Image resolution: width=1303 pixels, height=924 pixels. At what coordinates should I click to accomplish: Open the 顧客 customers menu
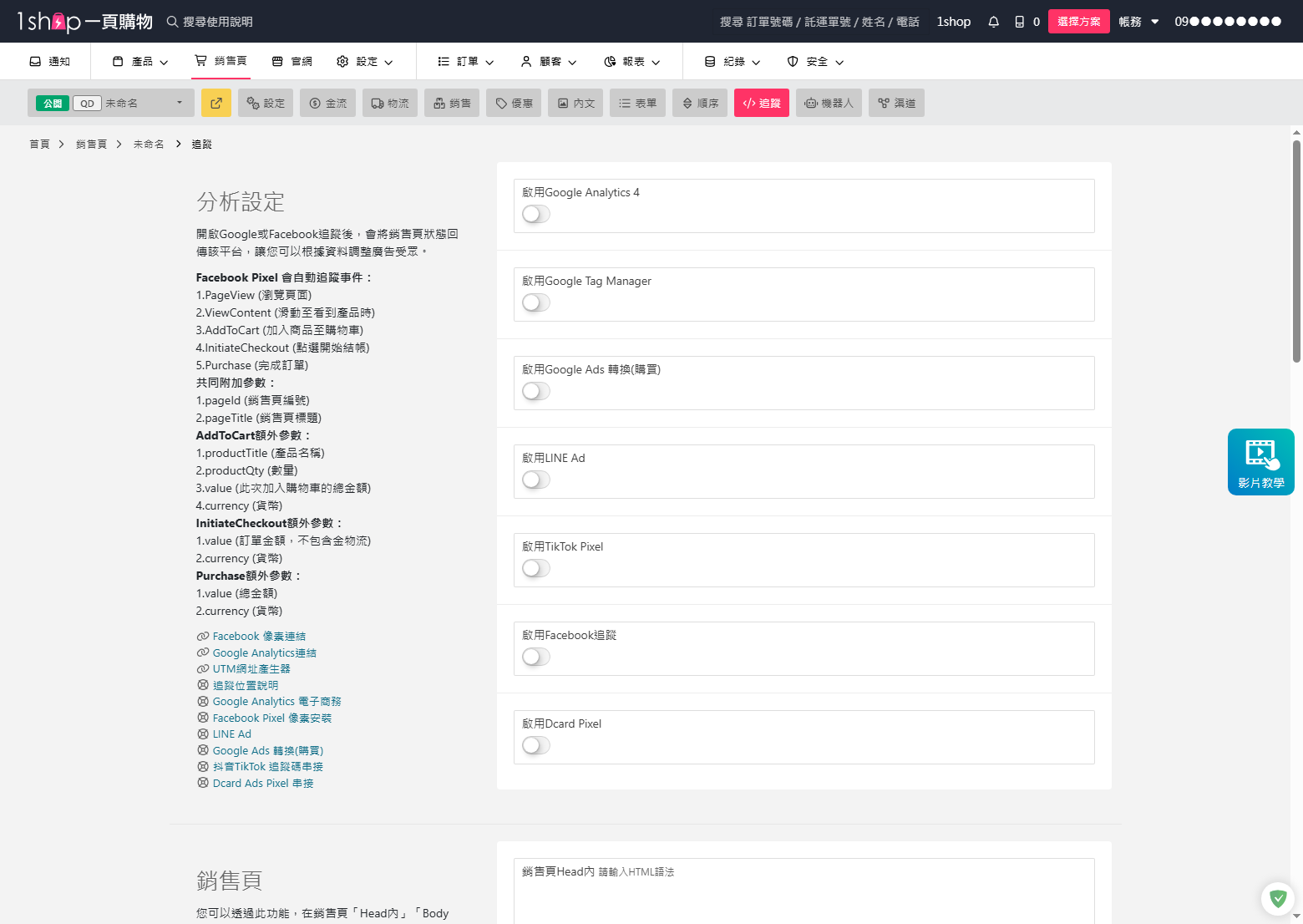[x=548, y=61]
